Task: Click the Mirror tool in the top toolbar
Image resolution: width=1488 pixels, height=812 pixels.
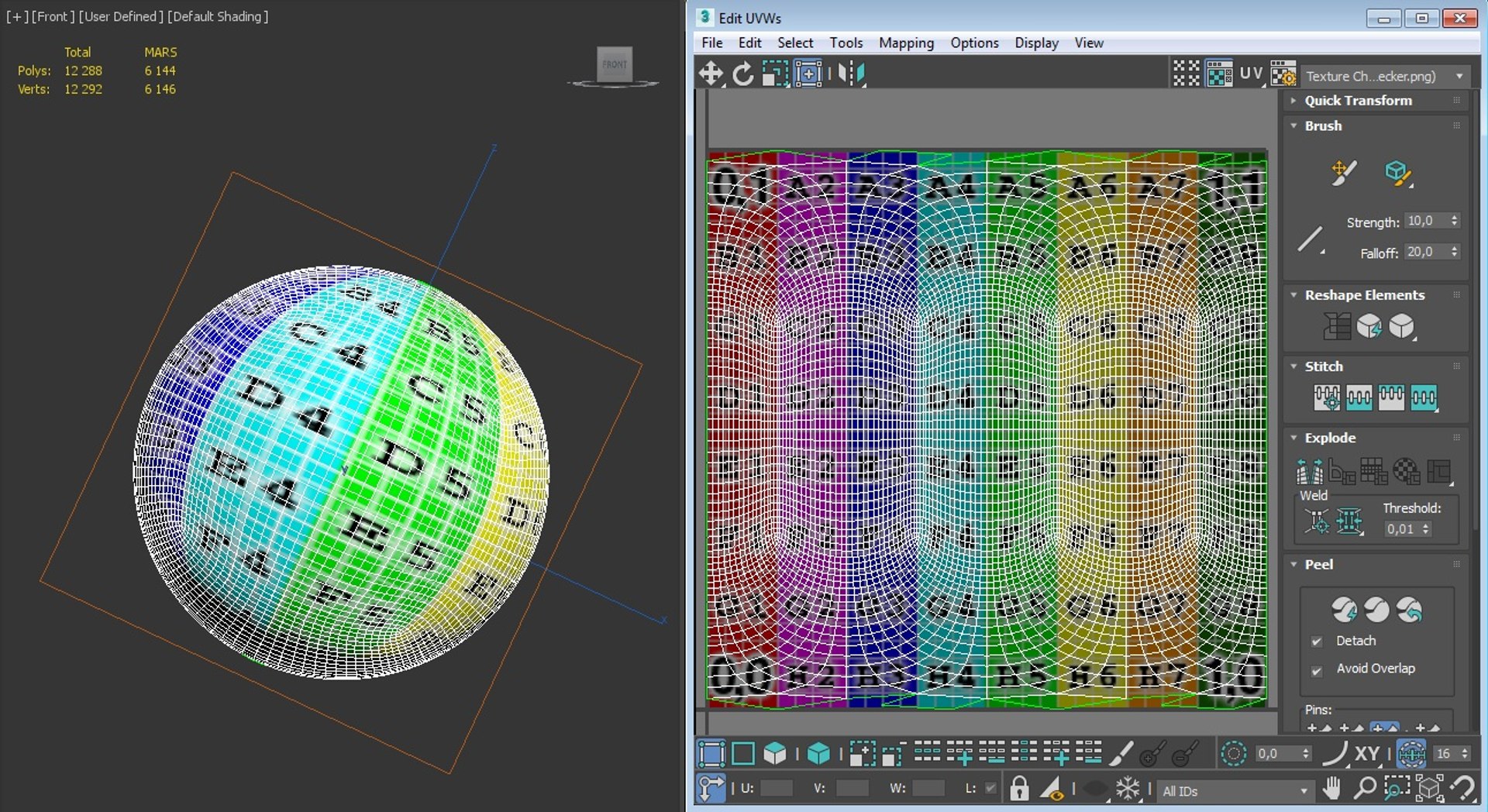Action: (x=851, y=74)
